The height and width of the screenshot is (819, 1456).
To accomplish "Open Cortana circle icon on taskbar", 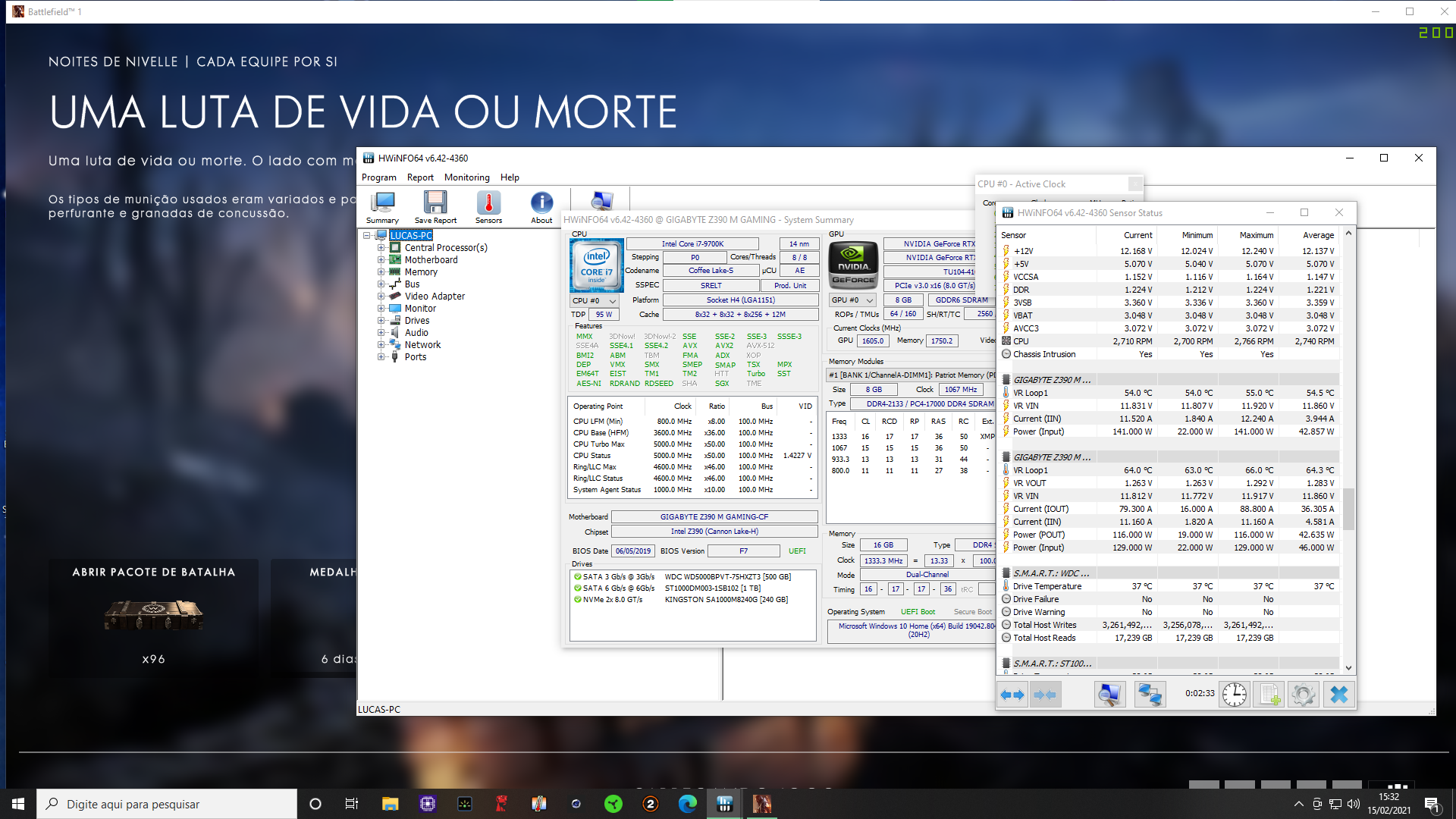I will [315, 804].
